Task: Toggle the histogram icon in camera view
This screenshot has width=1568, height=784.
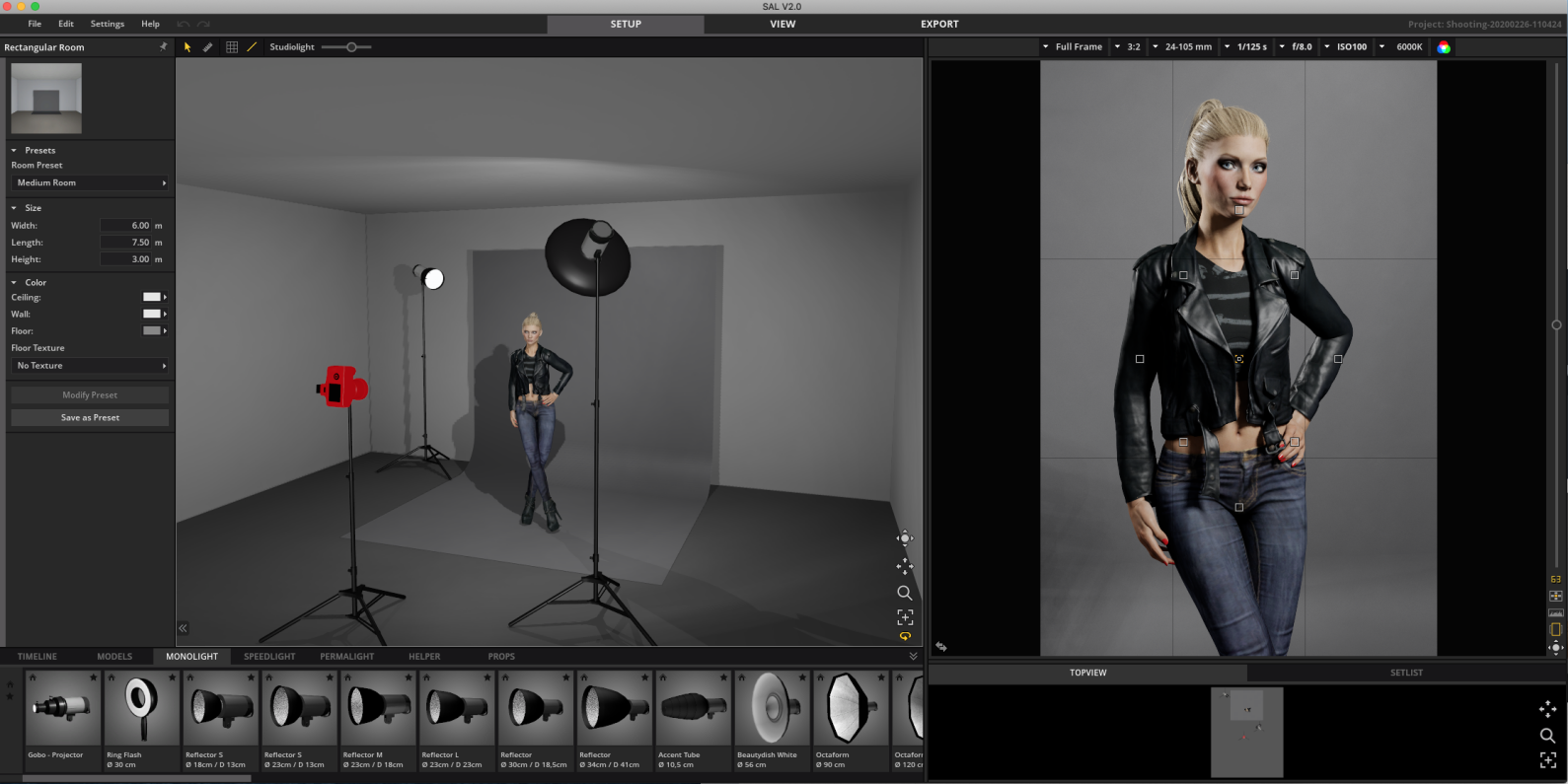Action: click(x=1556, y=612)
